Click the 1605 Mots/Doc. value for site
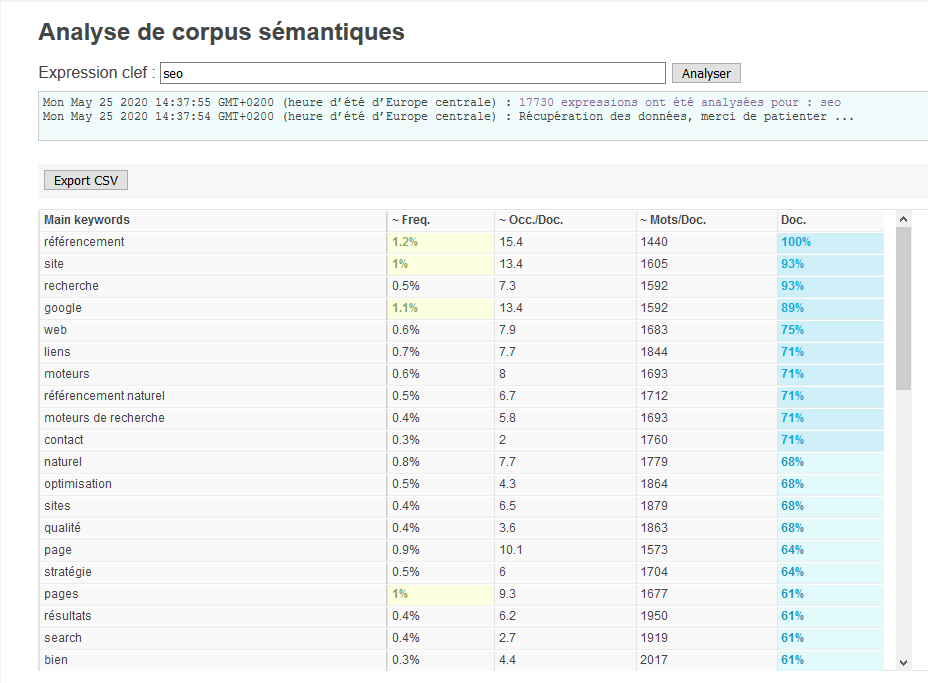The image size is (928, 683). tap(654, 264)
